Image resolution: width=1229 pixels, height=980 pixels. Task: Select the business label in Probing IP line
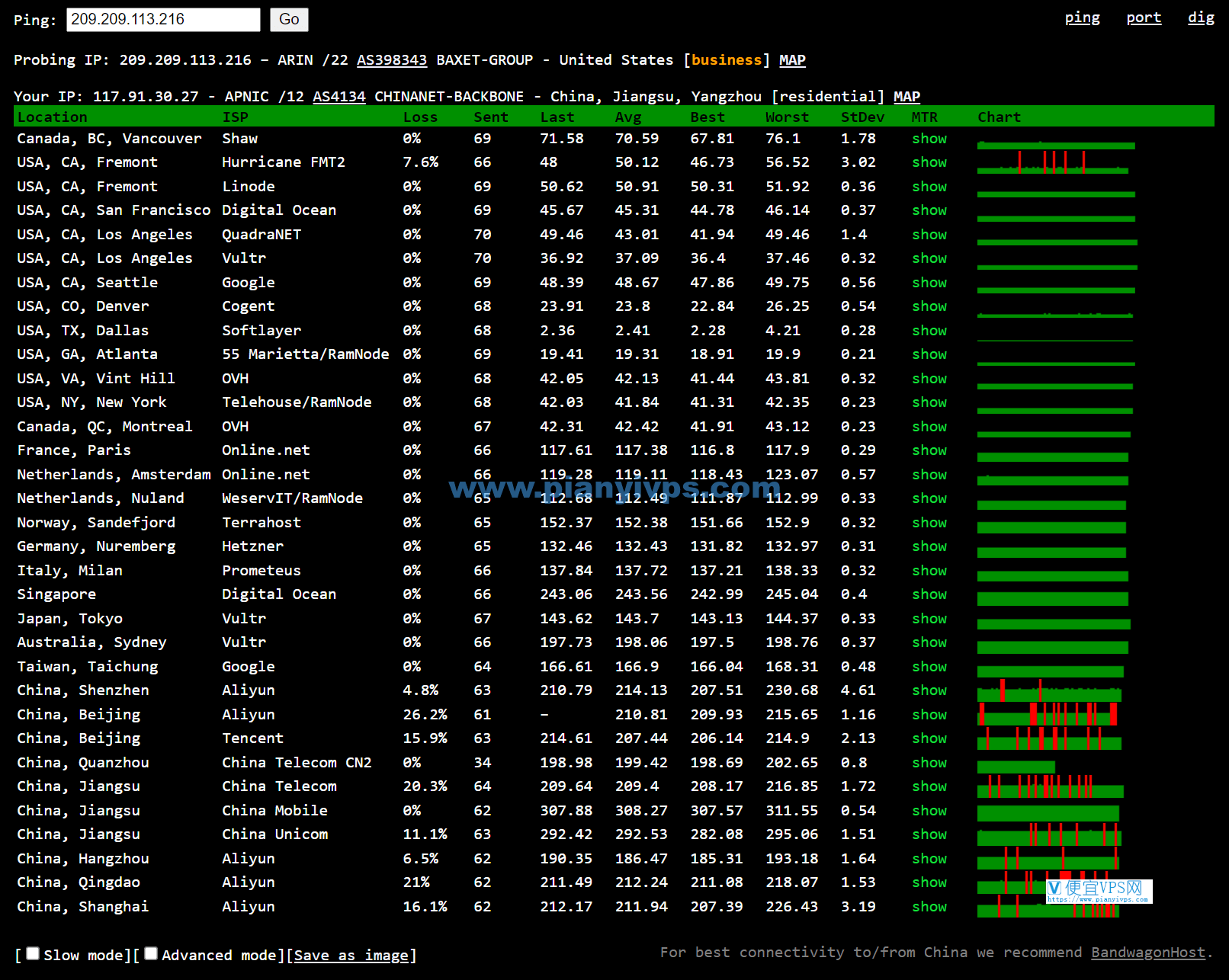(x=727, y=60)
